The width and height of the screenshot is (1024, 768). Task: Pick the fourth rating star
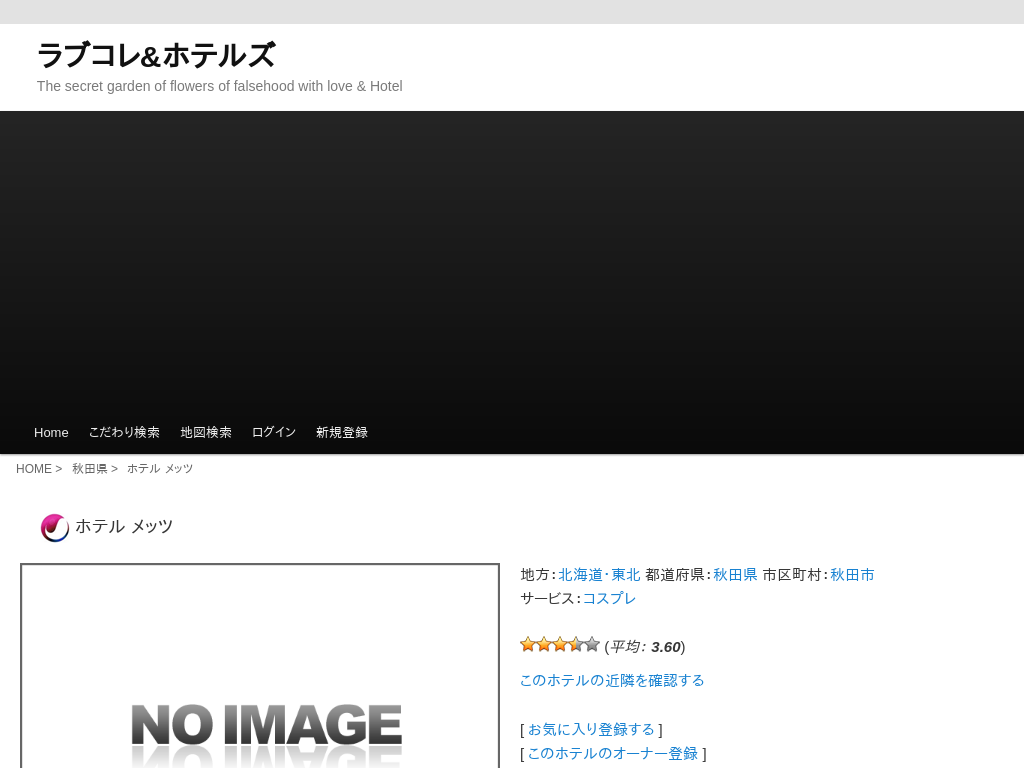[576, 644]
